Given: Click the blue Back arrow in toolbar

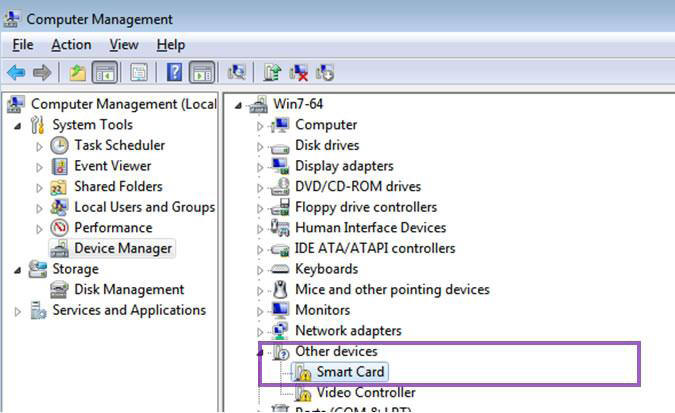Looking at the screenshot, I should tap(16, 72).
